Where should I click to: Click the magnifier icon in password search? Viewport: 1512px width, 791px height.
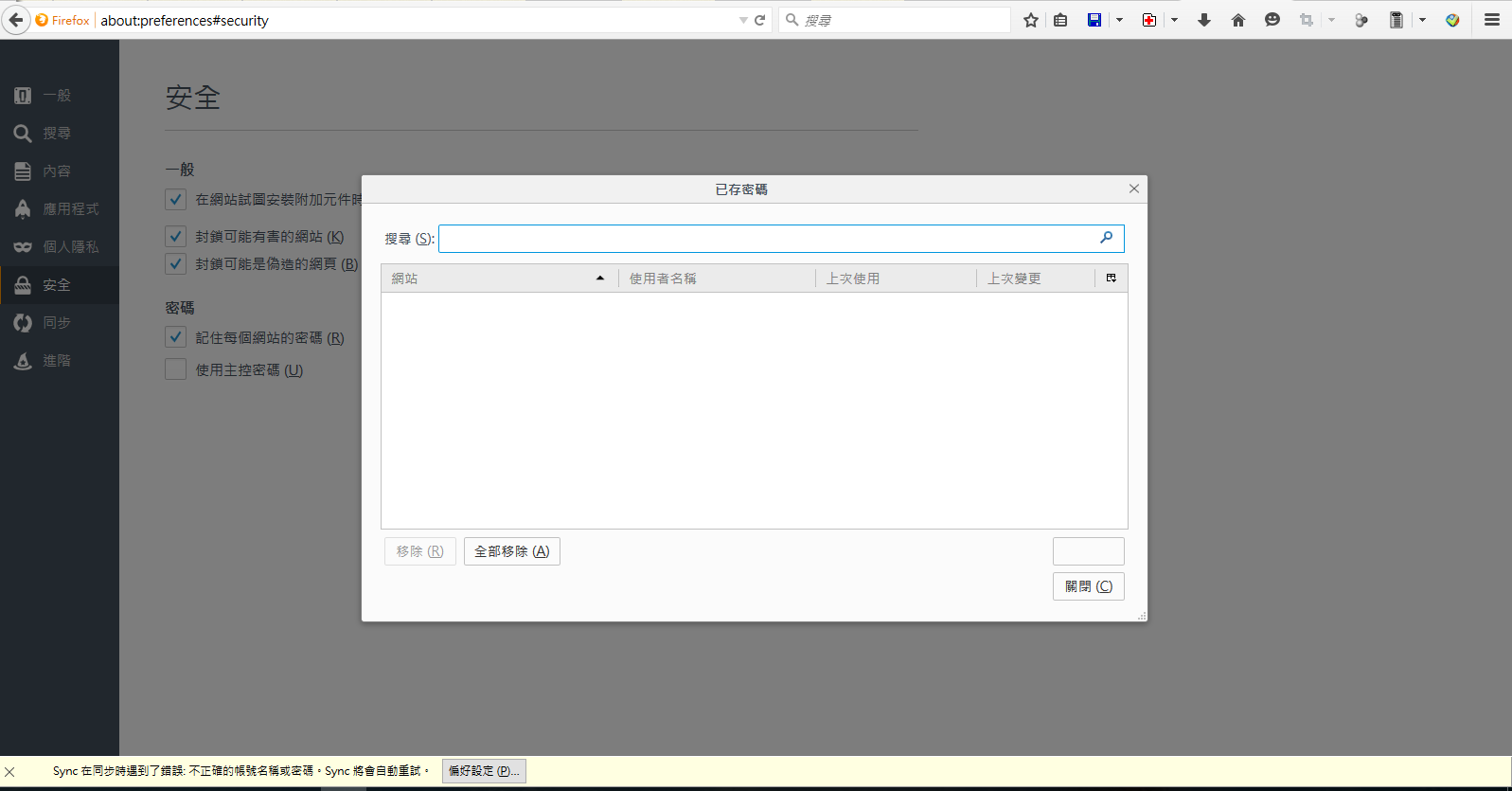click(x=1106, y=238)
